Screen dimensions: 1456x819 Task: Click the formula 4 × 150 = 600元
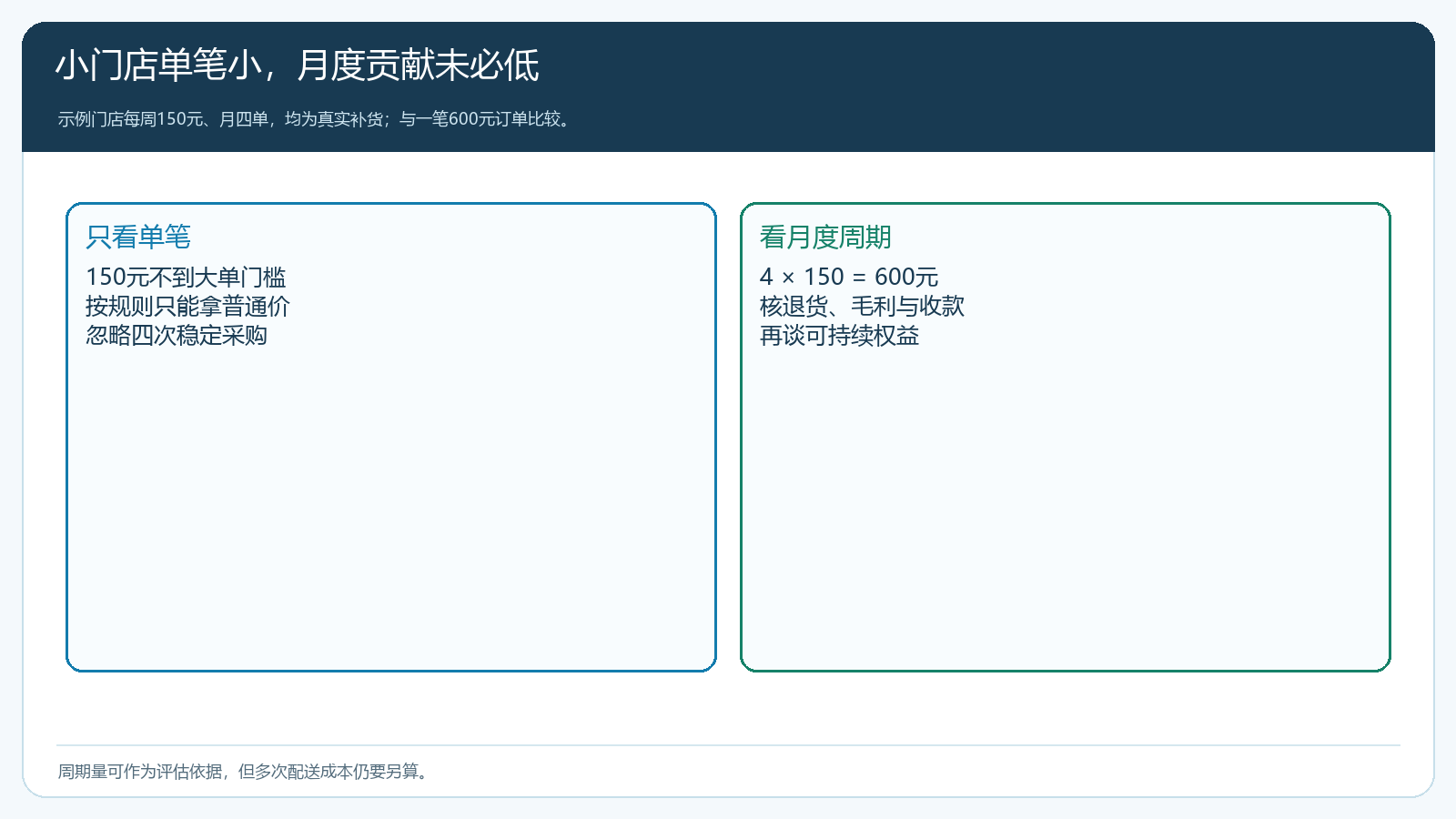849,277
